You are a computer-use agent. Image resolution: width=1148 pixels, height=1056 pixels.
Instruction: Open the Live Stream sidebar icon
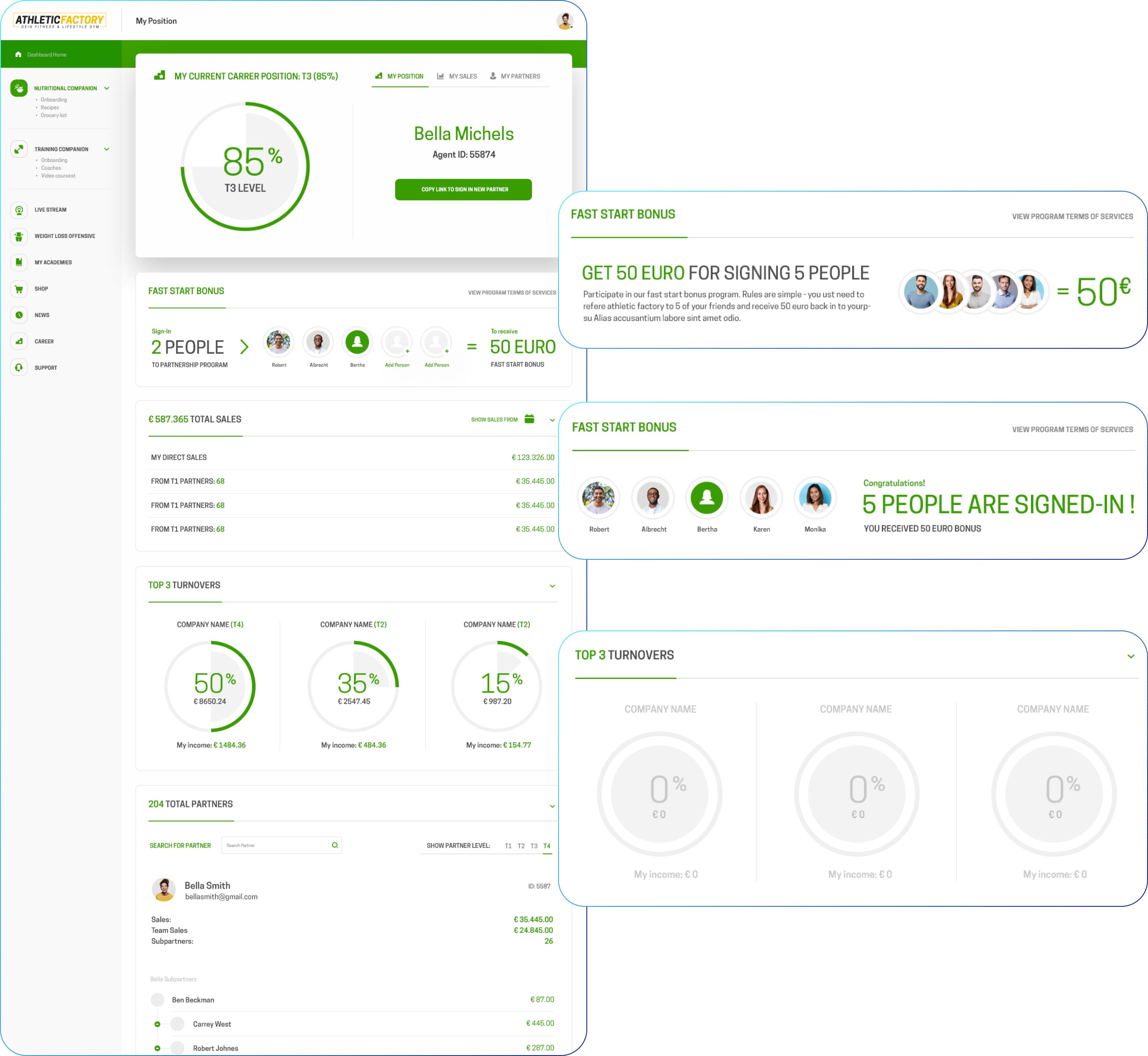pos(19,210)
